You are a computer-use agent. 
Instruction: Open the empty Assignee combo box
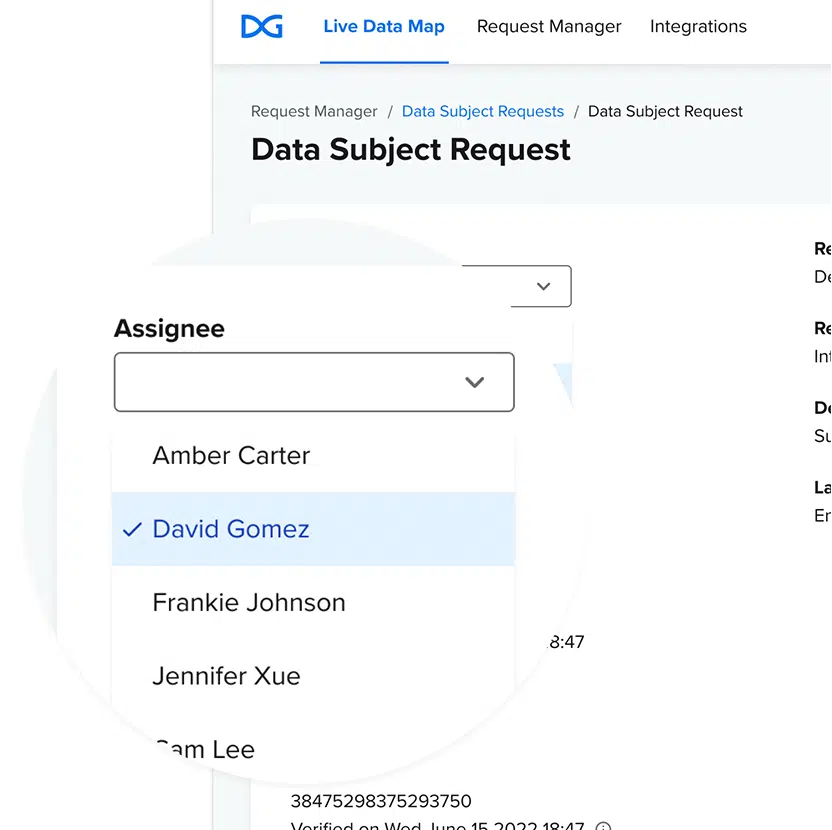pos(300,382)
